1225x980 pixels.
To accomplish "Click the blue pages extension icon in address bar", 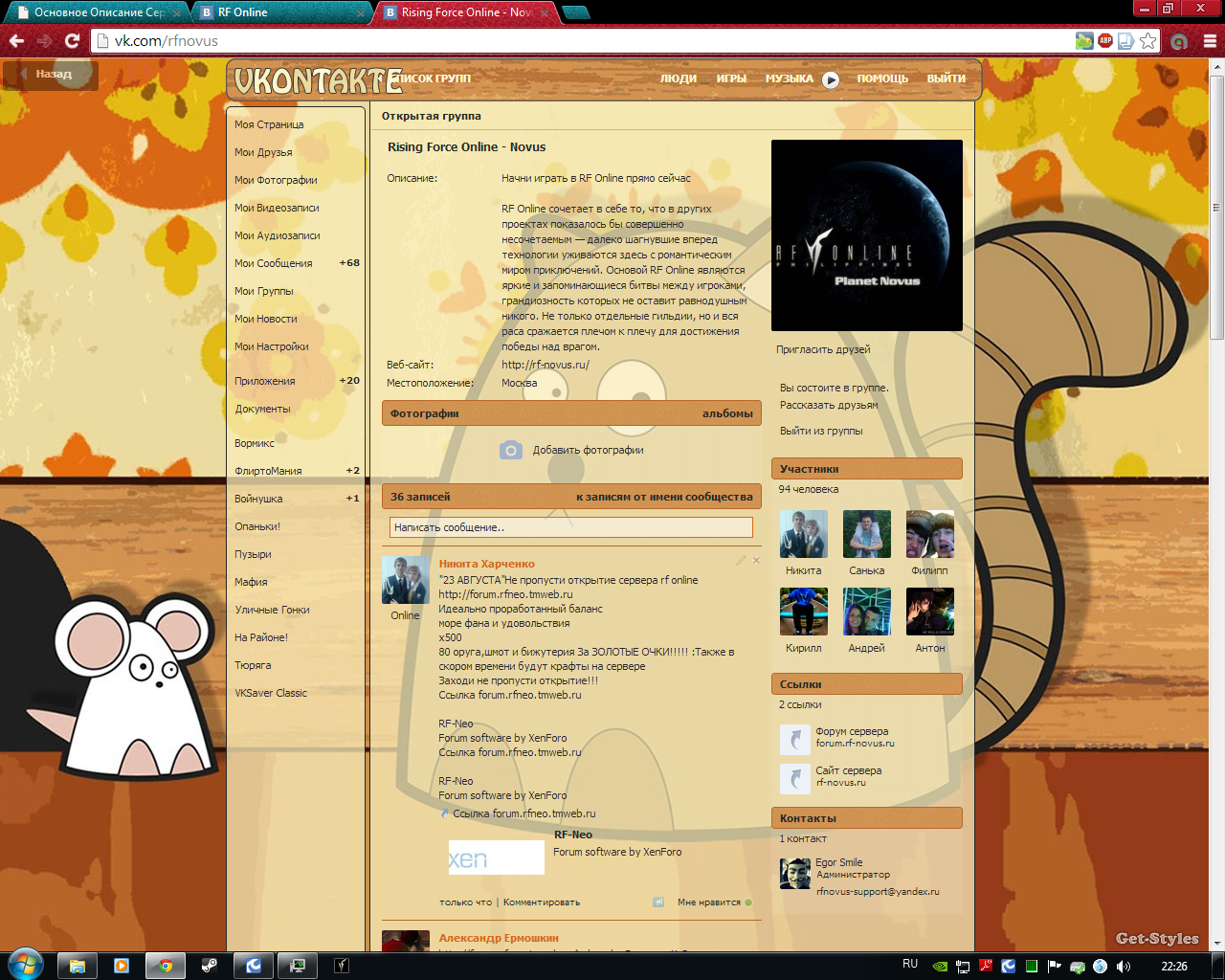I will click(x=1126, y=40).
